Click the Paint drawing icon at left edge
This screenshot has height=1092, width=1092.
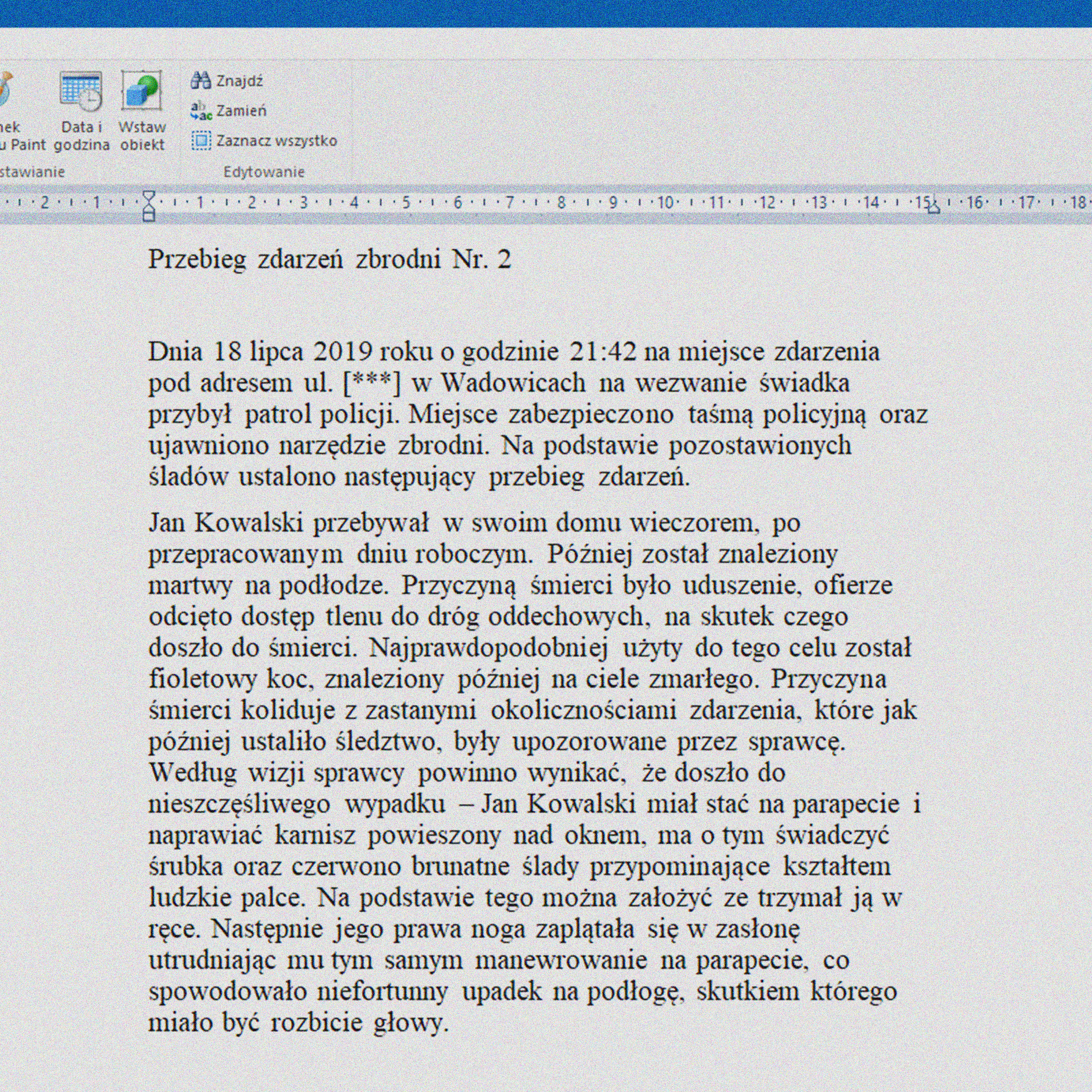click(x=4, y=90)
